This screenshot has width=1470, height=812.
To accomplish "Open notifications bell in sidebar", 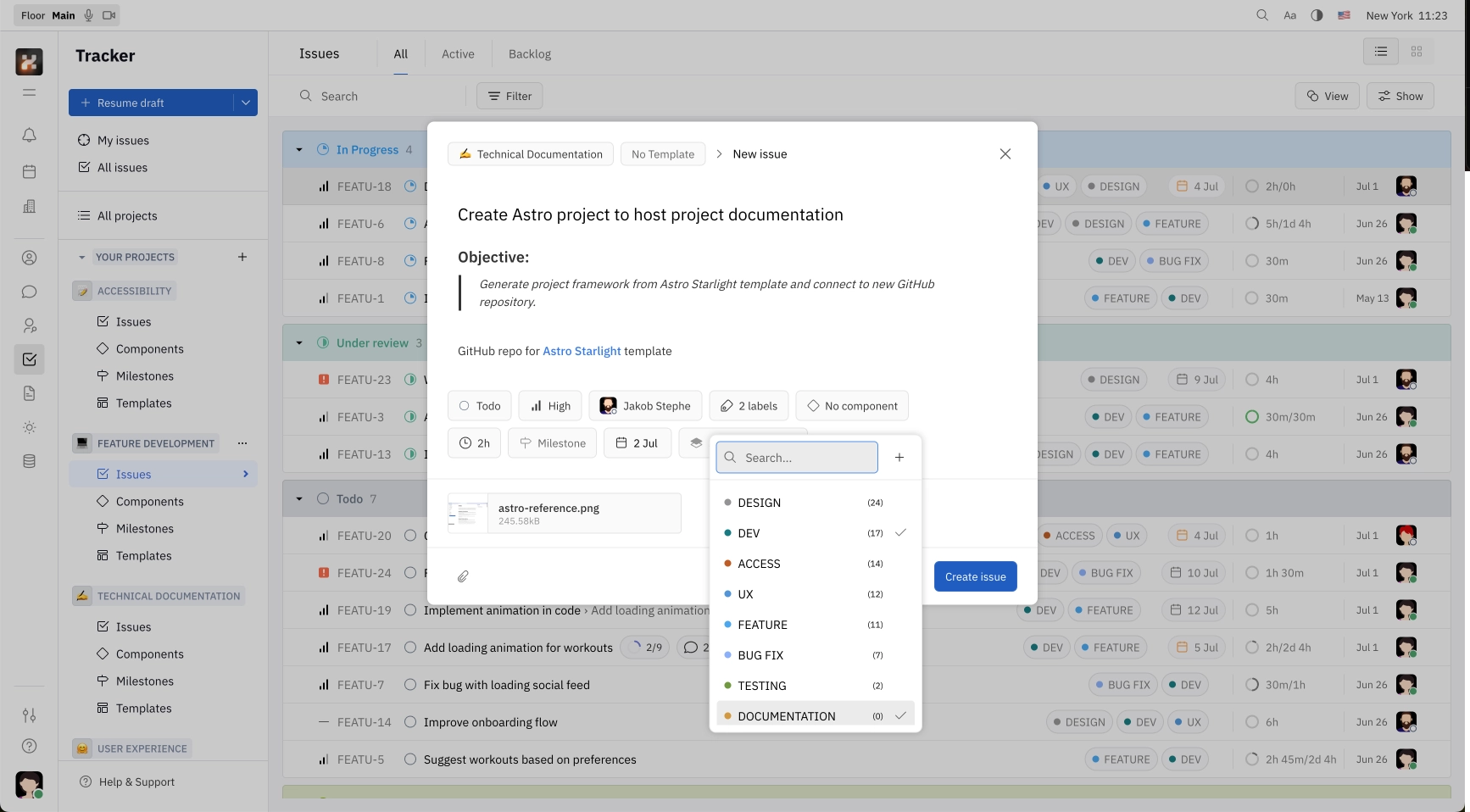I will [x=29, y=135].
